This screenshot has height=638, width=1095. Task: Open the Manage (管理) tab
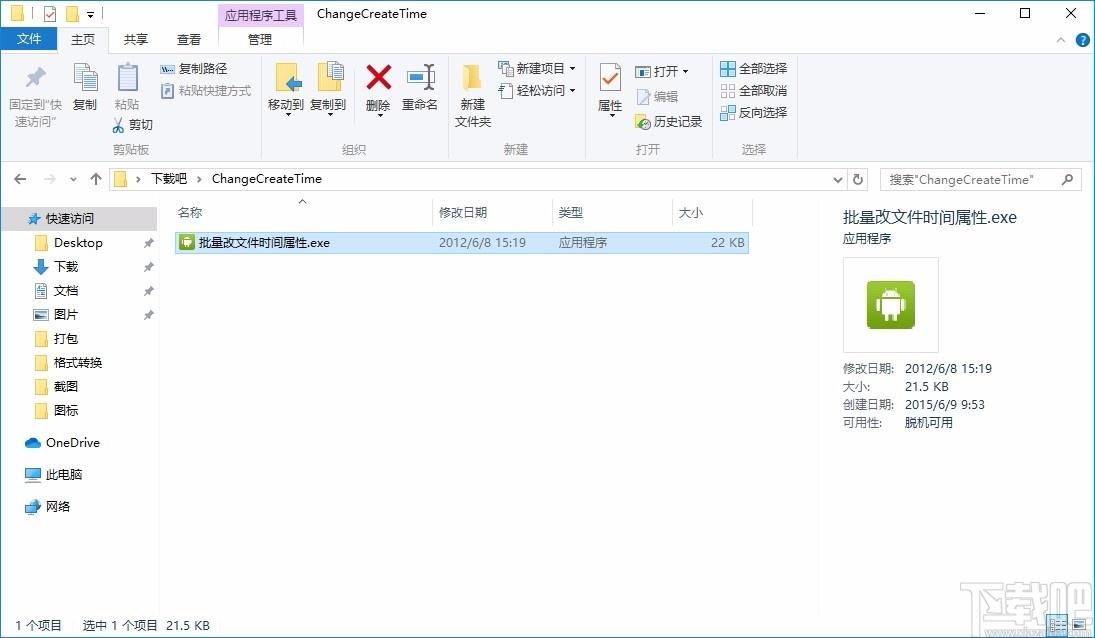pos(260,39)
